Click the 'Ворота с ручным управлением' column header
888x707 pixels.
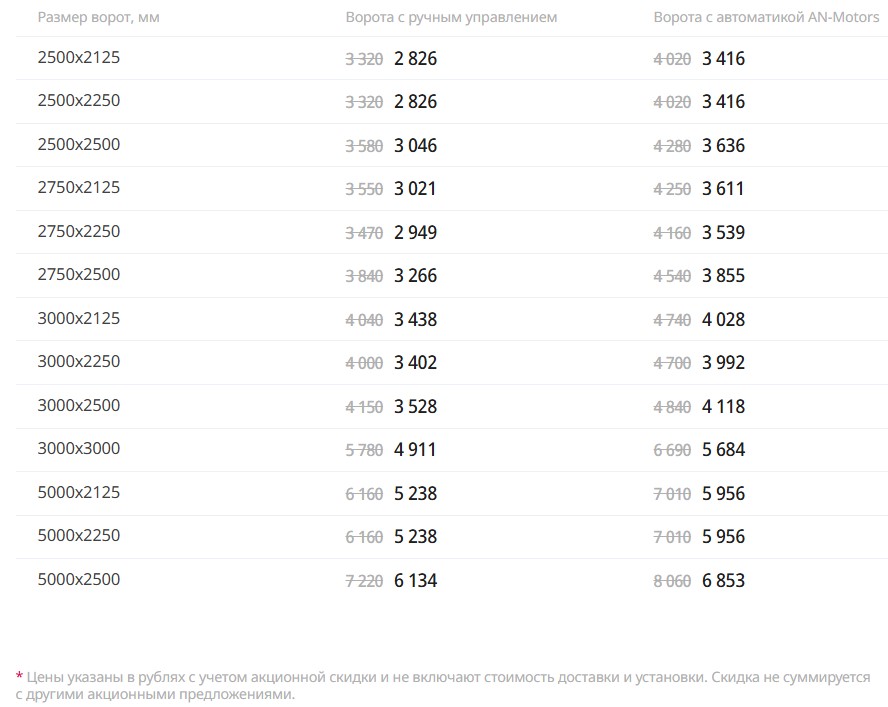coord(451,18)
